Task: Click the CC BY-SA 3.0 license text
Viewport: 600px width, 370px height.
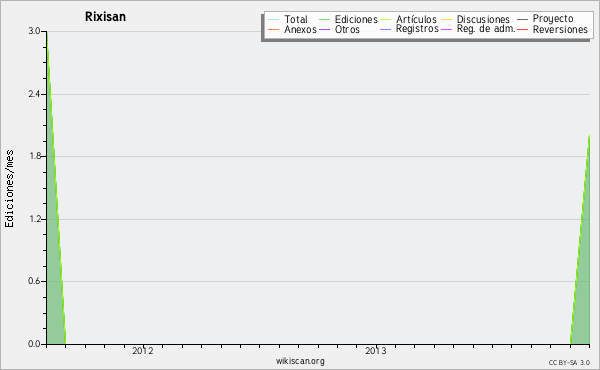Action: [x=569, y=363]
